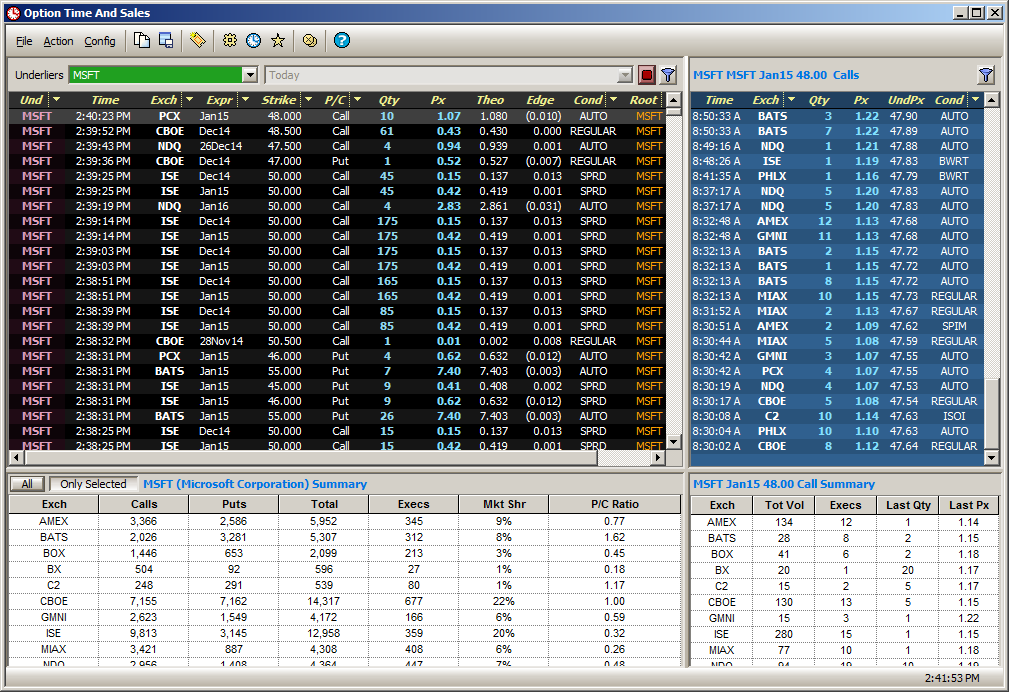The width and height of the screenshot is (1009, 692).
Task: Select the 8:30:08 A C2 ISOI trade row
Action: pos(837,416)
